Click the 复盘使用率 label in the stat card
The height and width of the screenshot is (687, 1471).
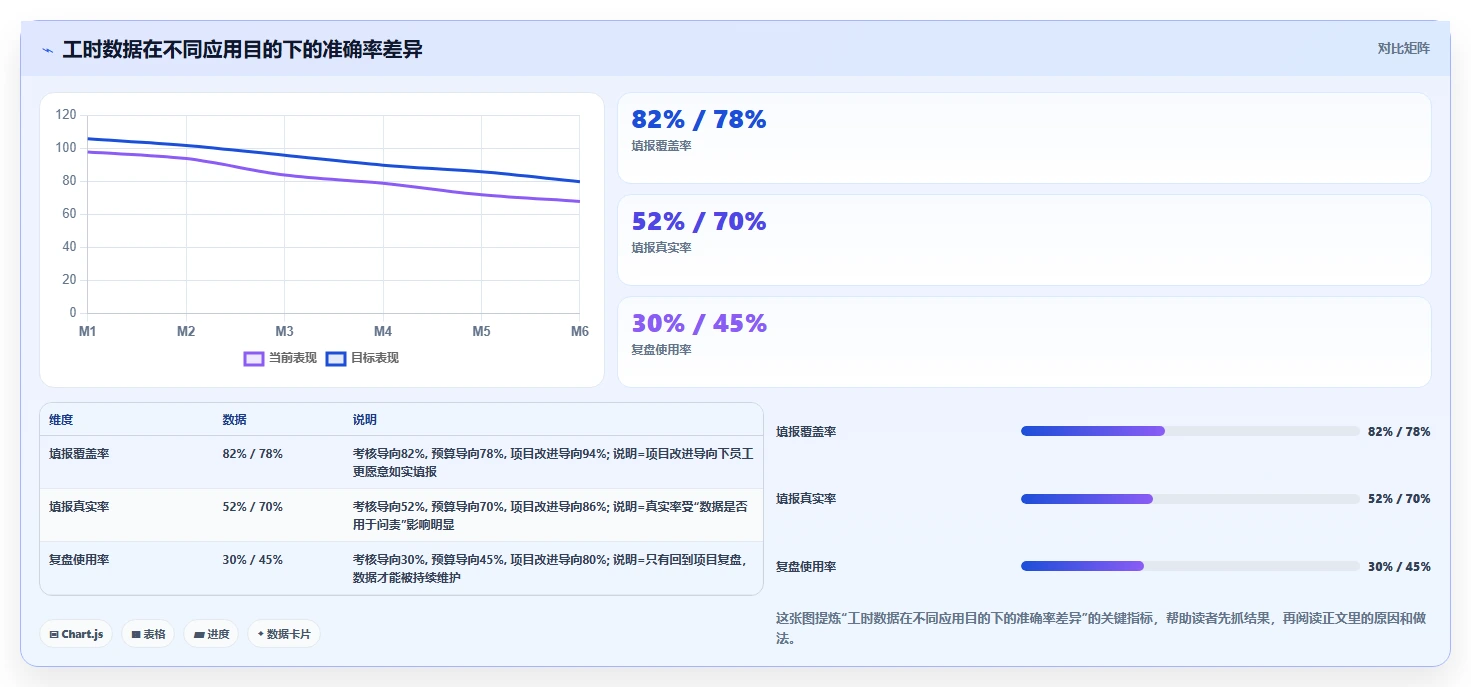[661, 350]
